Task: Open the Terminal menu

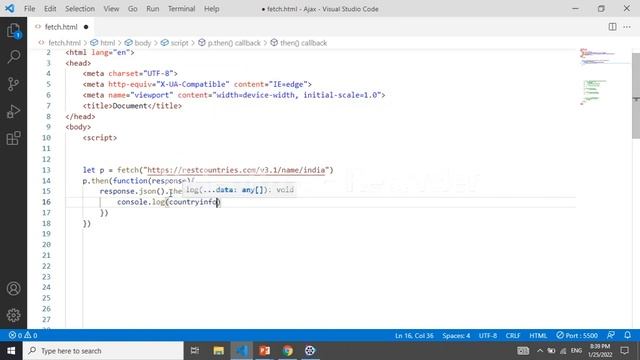Action: (x=182, y=9)
